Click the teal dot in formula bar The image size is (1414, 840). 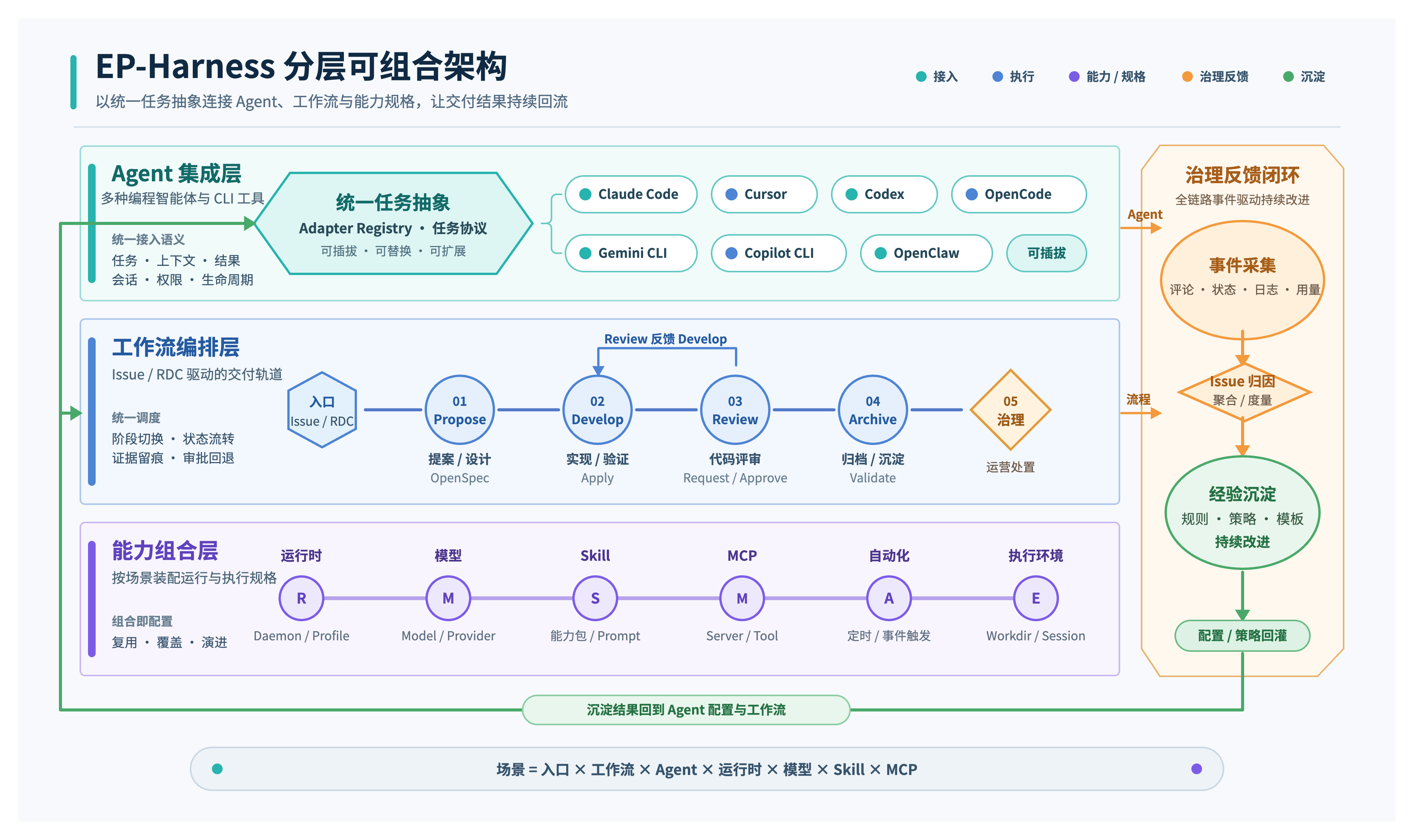point(217,768)
